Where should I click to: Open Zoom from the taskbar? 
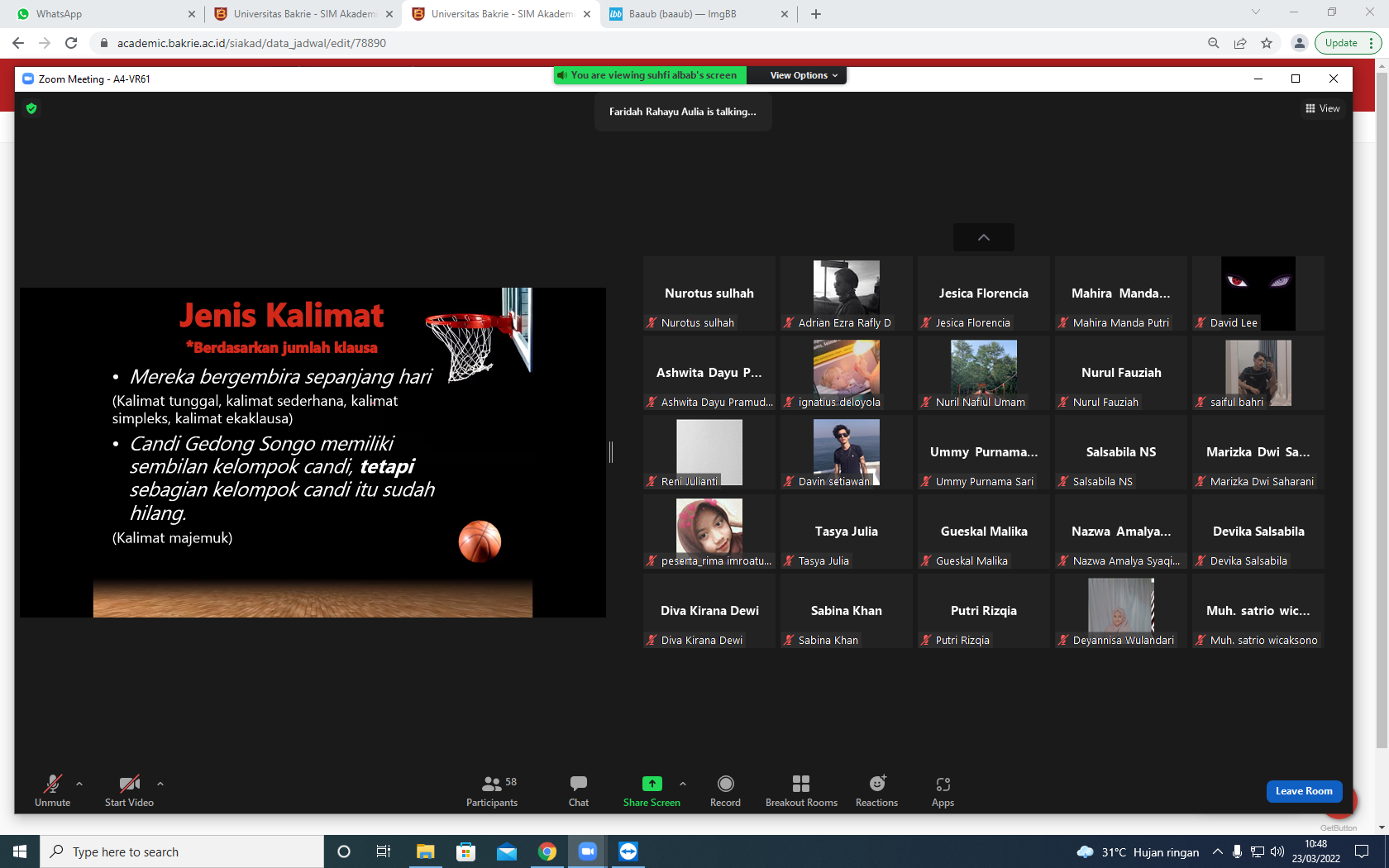(587, 851)
